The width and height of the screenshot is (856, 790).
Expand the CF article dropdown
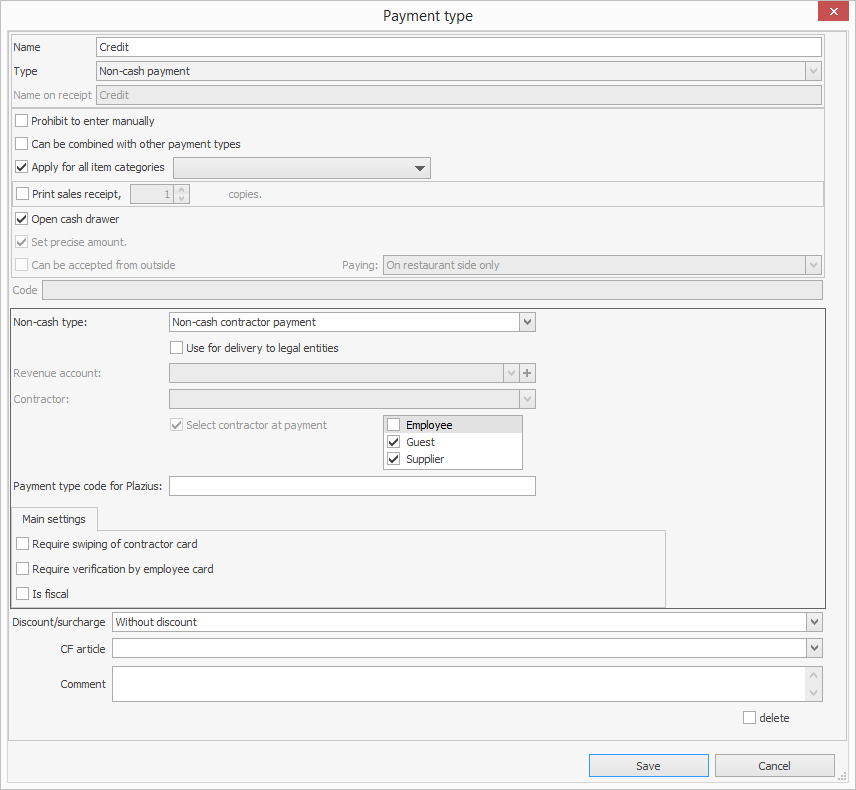click(813, 649)
